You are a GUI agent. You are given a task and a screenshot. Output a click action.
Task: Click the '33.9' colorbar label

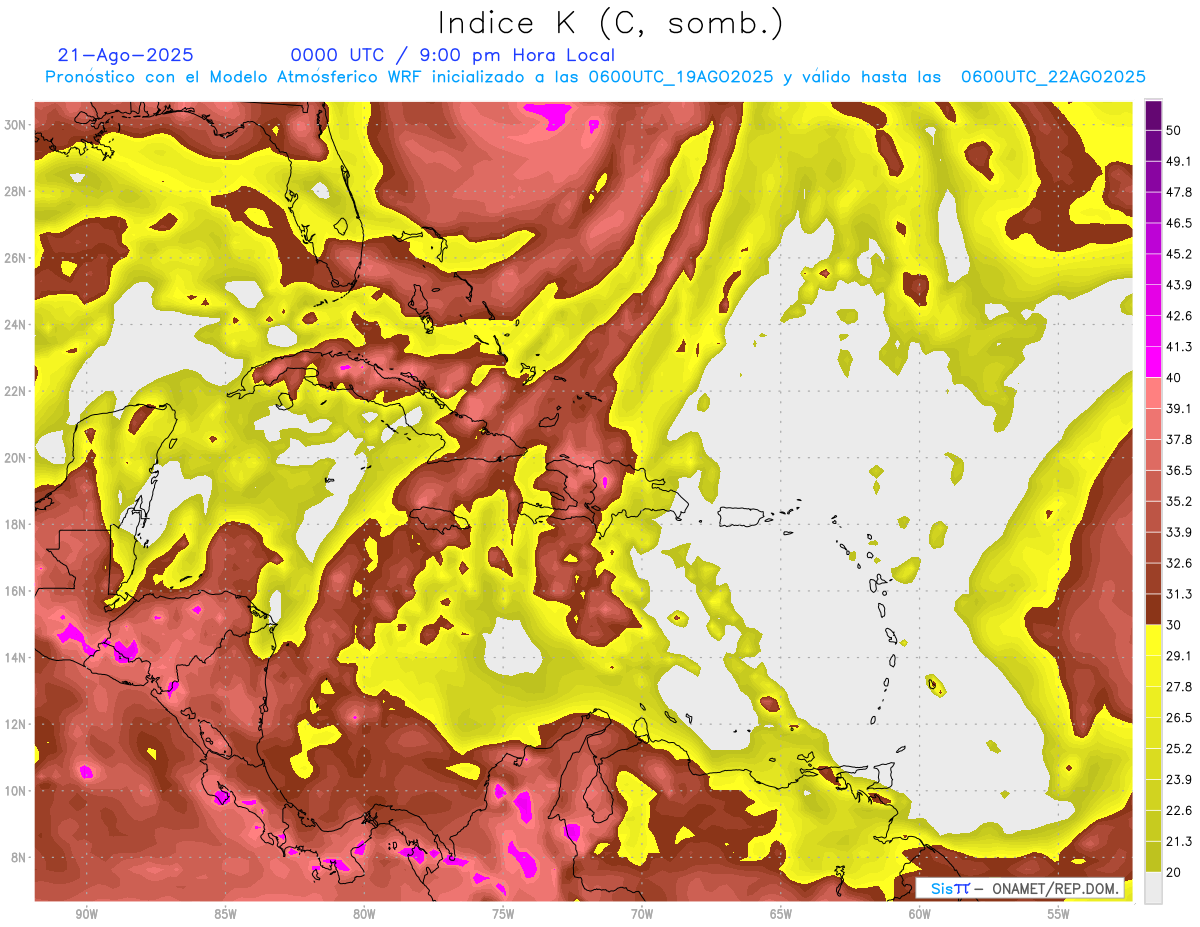click(x=1180, y=532)
